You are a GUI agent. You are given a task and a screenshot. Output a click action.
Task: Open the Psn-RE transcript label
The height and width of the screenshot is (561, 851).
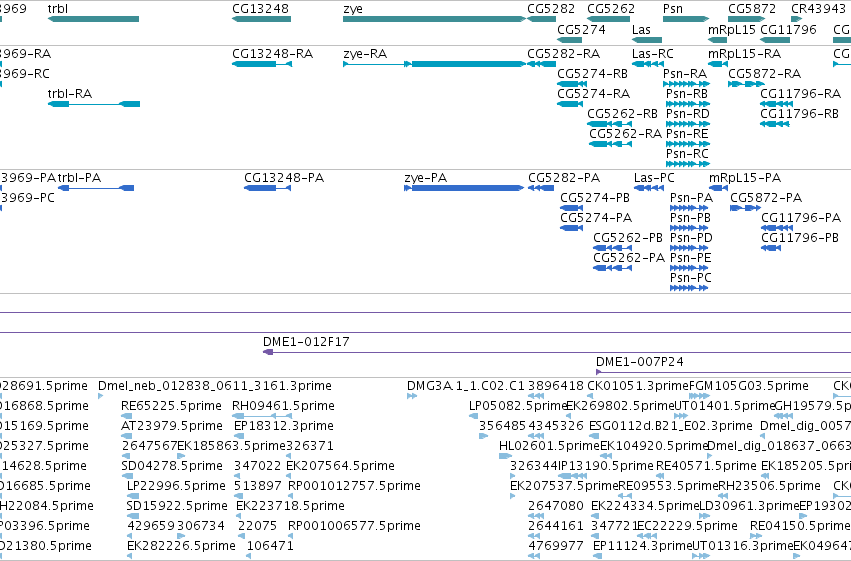pyautogui.click(x=687, y=134)
